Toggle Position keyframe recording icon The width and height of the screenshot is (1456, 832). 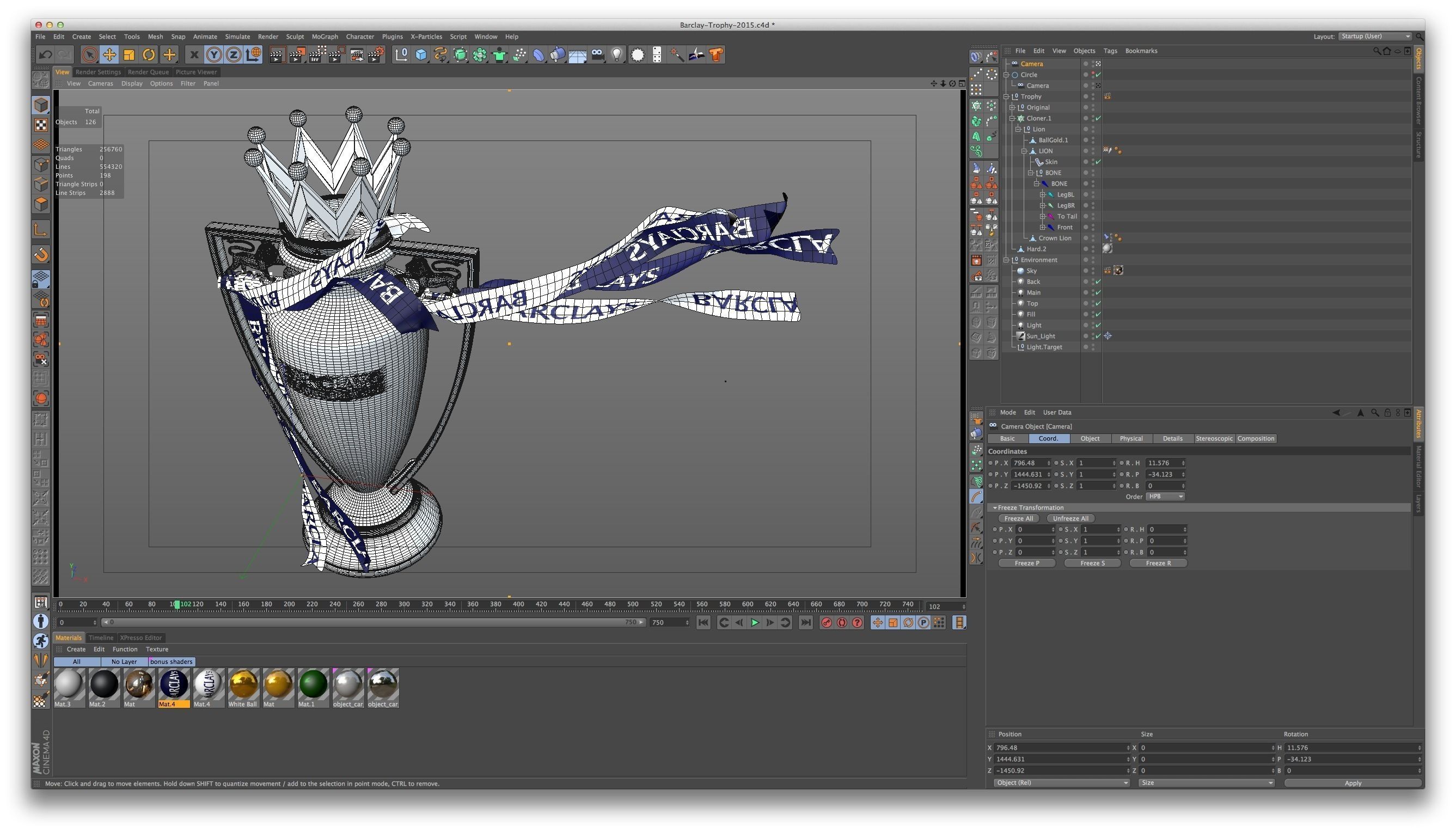click(877, 623)
